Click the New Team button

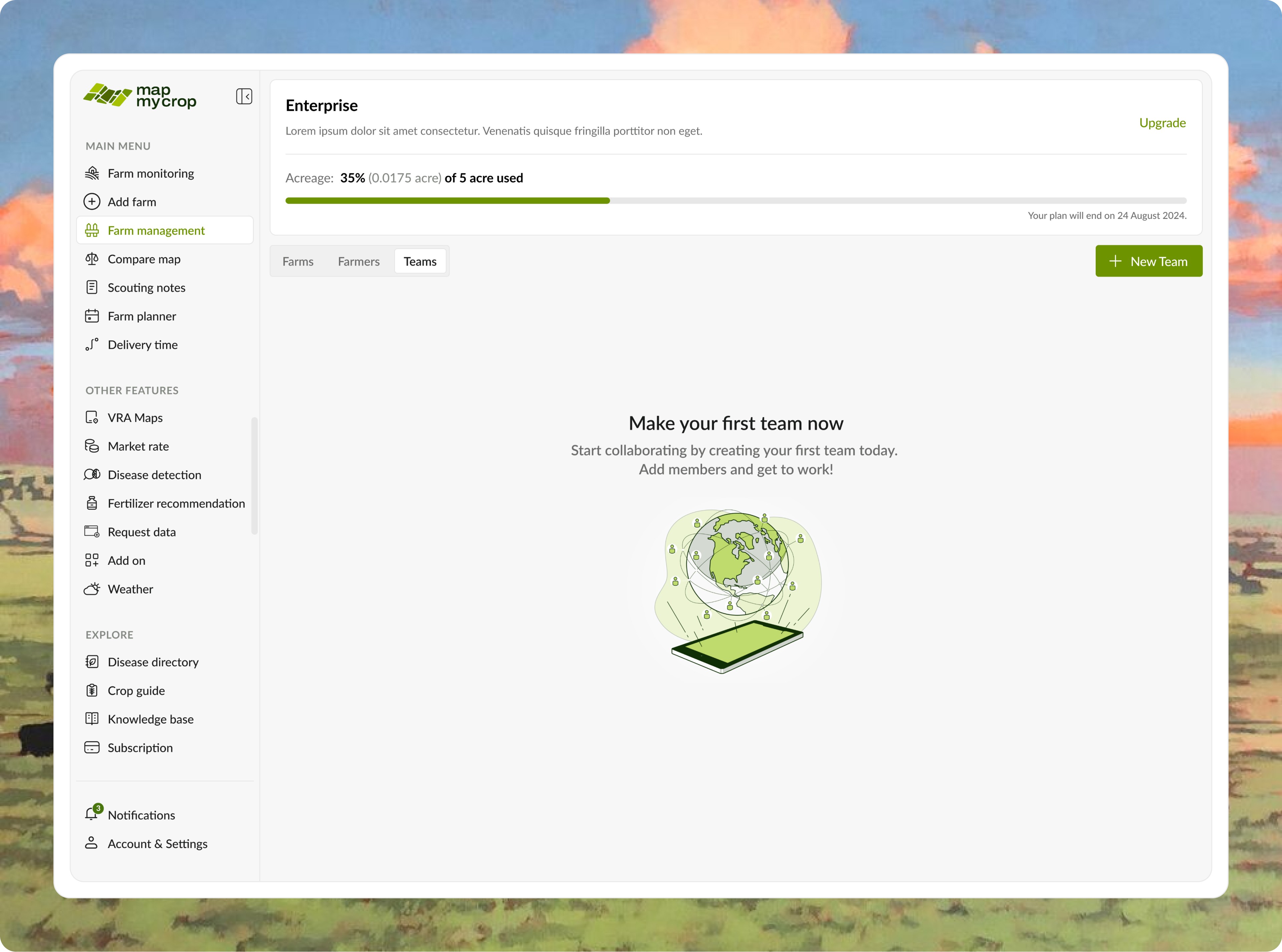(x=1148, y=262)
